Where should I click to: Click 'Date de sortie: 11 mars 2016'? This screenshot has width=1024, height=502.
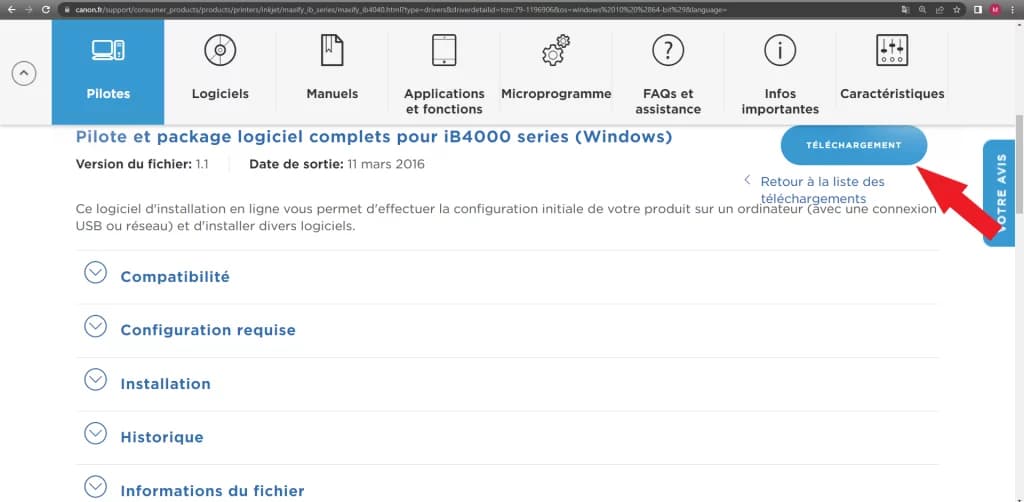[337, 164]
